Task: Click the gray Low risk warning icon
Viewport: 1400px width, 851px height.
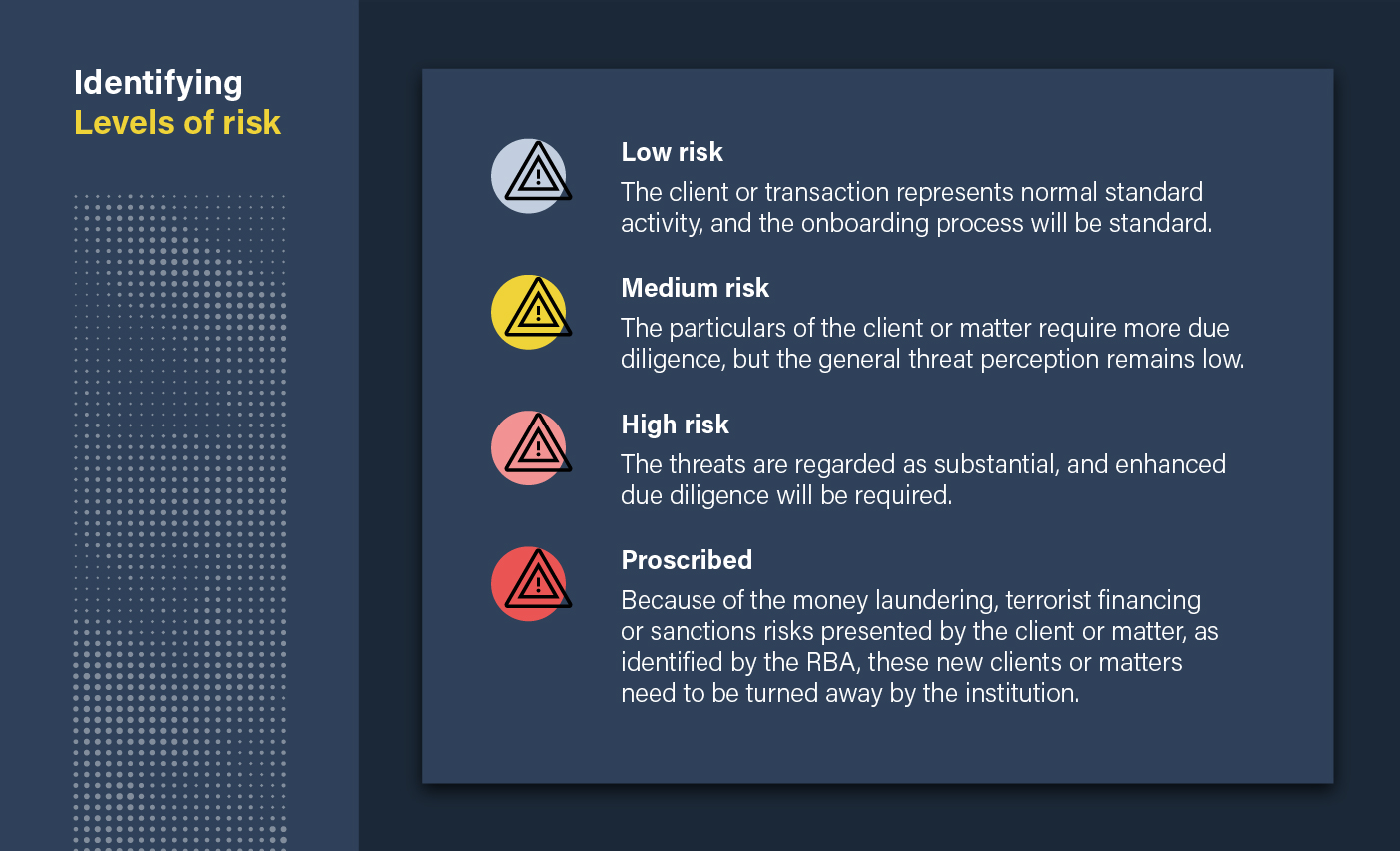Action: (x=531, y=175)
